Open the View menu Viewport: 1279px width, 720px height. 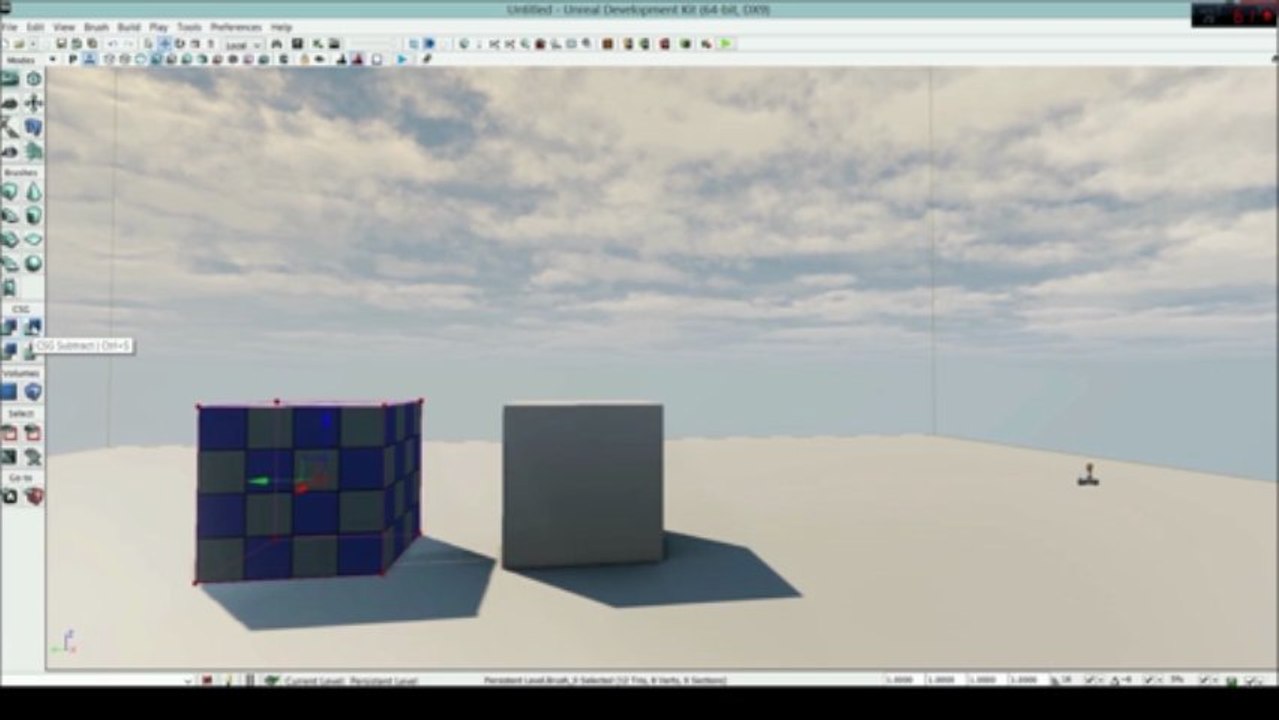pyautogui.click(x=64, y=27)
